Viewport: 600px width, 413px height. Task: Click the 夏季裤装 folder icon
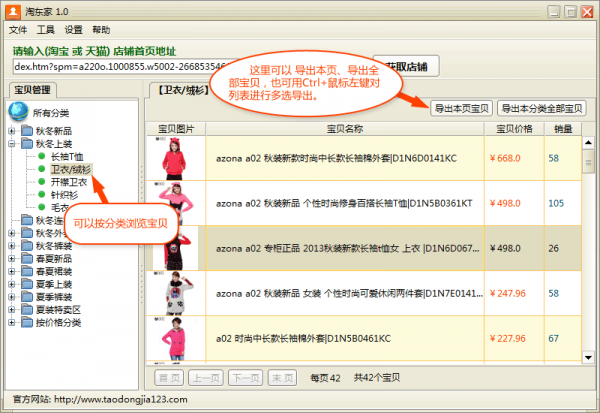[27, 297]
